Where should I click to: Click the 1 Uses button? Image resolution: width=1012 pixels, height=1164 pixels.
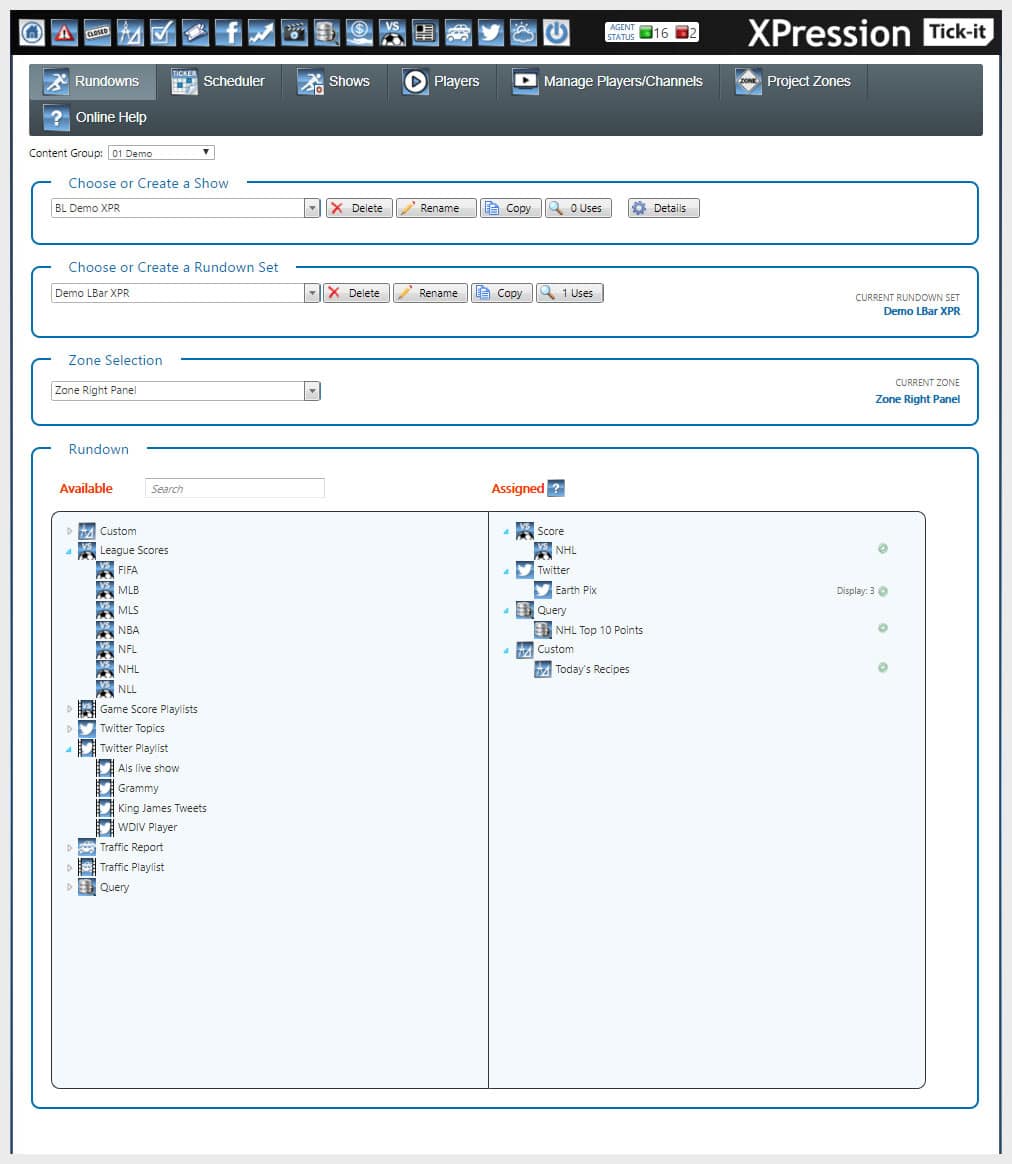[570, 293]
